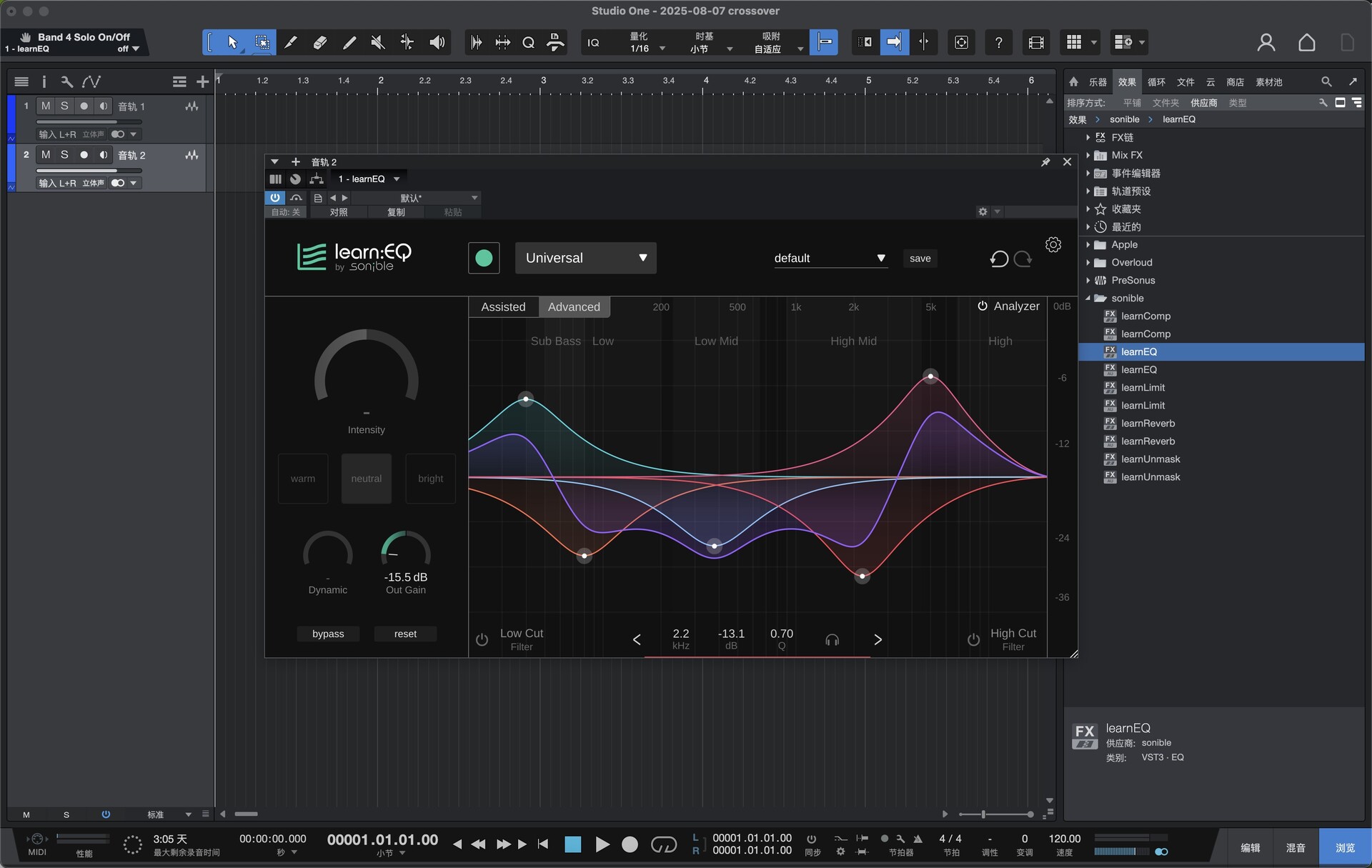Viewport: 1372px width, 868px height.
Task: Click headphones band solo icon
Action: coord(832,639)
